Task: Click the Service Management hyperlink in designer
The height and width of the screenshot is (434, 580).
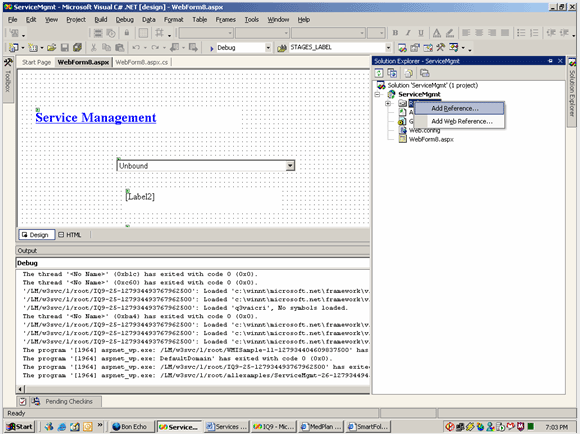Action: (x=96, y=118)
